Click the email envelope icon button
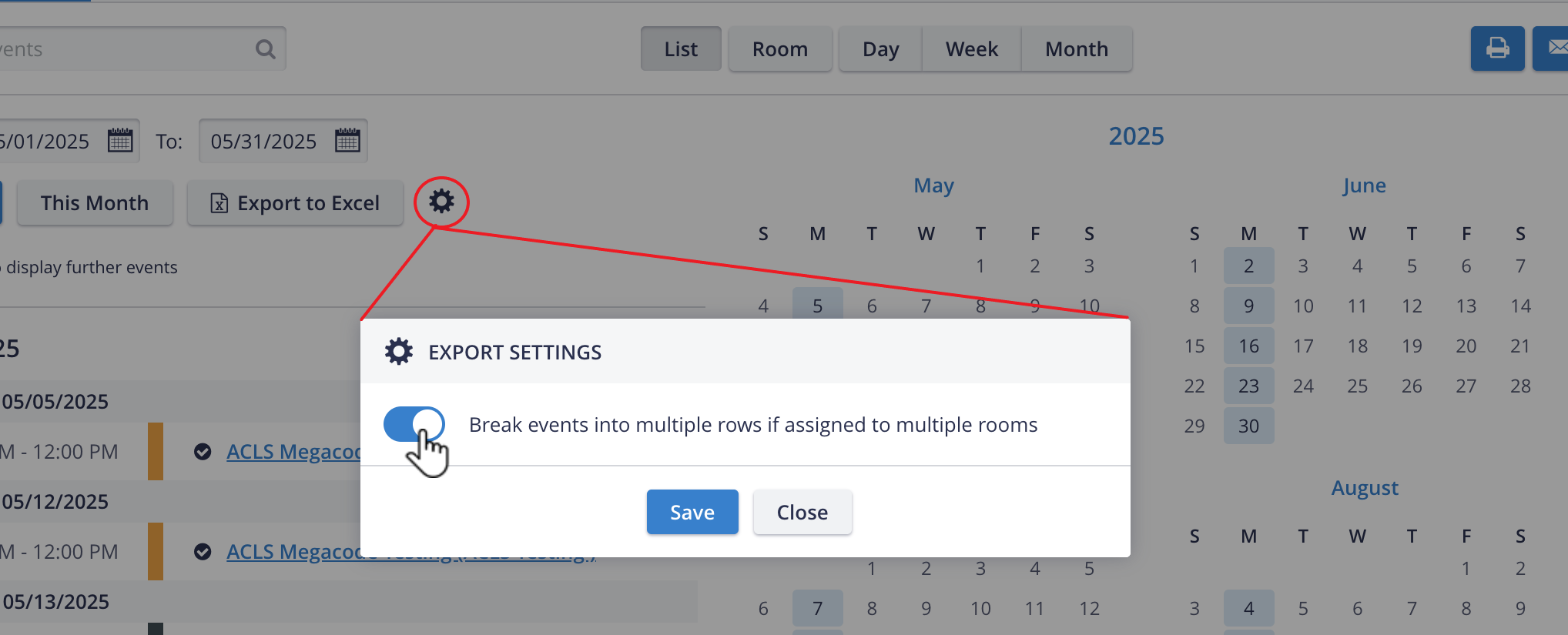The height and width of the screenshot is (635, 1568). click(x=1552, y=48)
